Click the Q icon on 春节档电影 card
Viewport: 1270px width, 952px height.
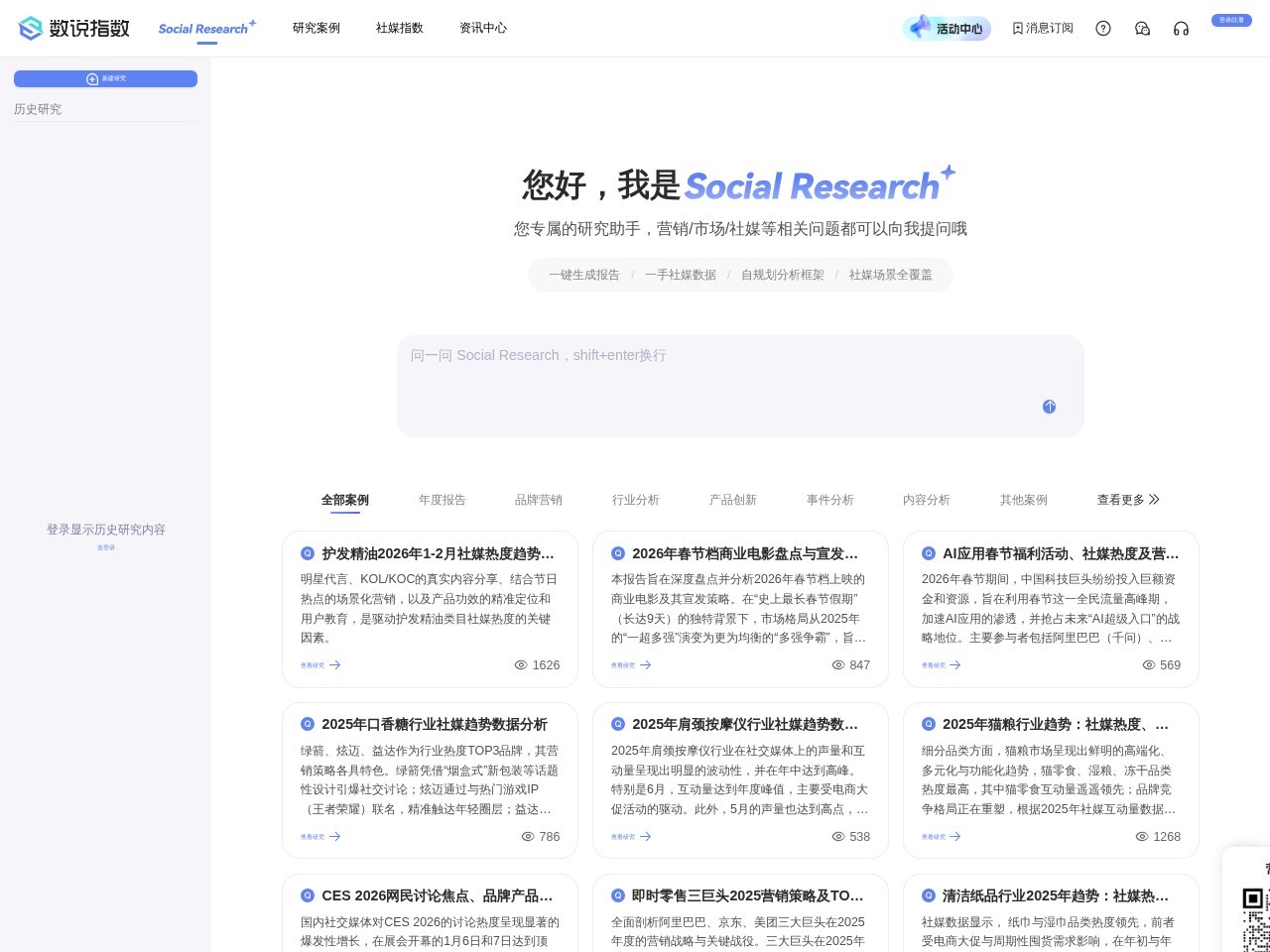pos(618,553)
